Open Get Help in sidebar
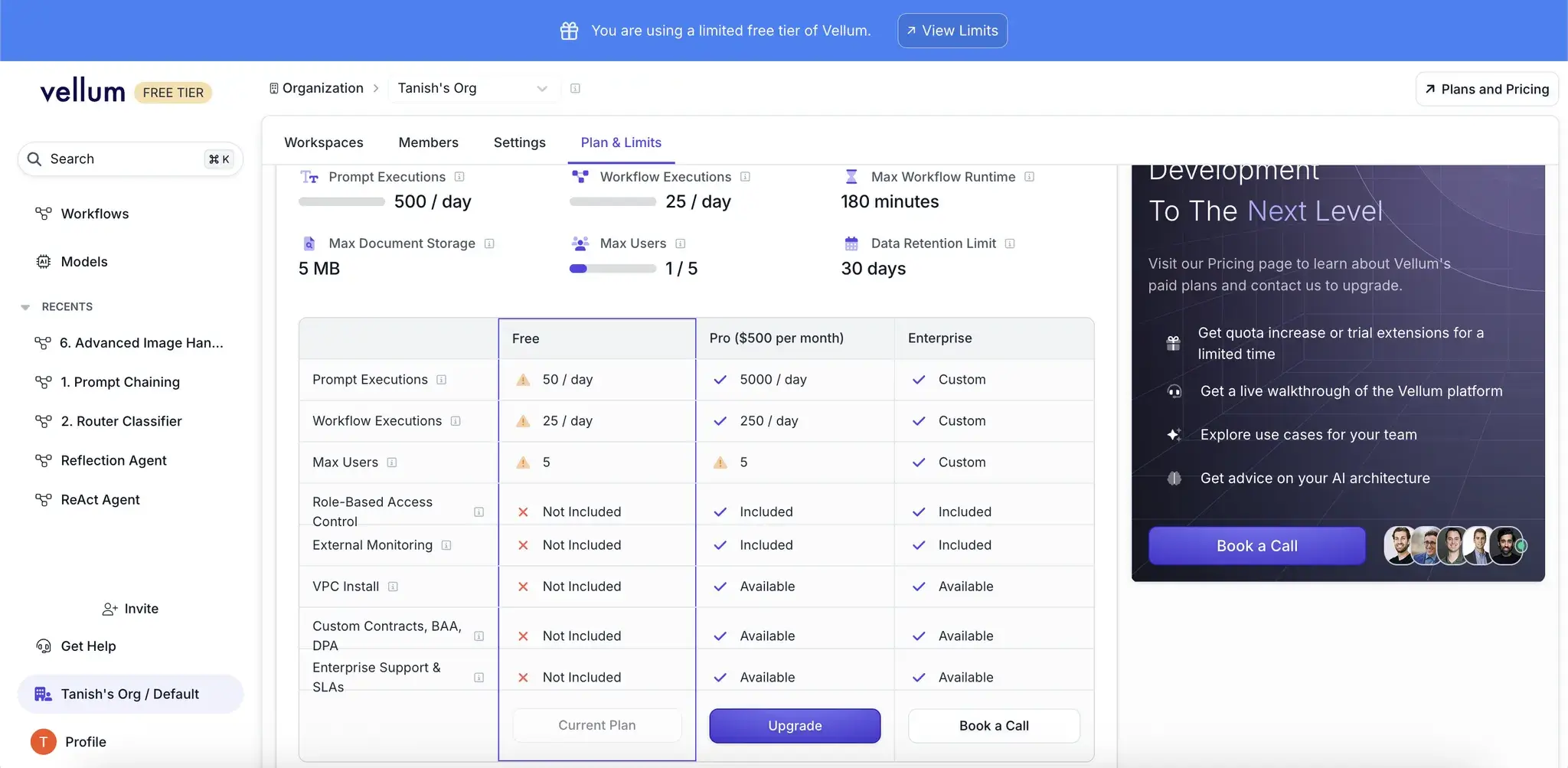The width and height of the screenshot is (1568, 768). (x=88, y=646)
